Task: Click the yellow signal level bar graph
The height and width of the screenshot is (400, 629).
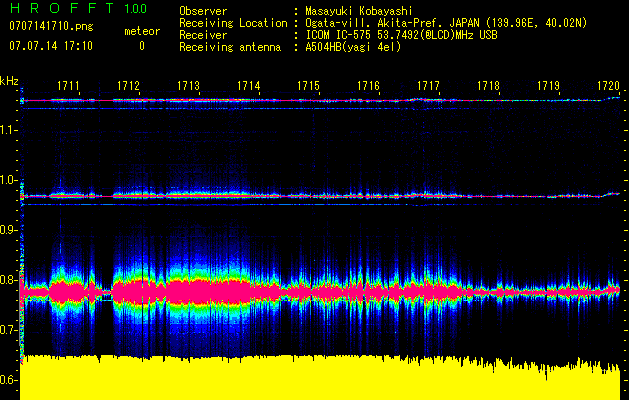Action: [320, 380]
